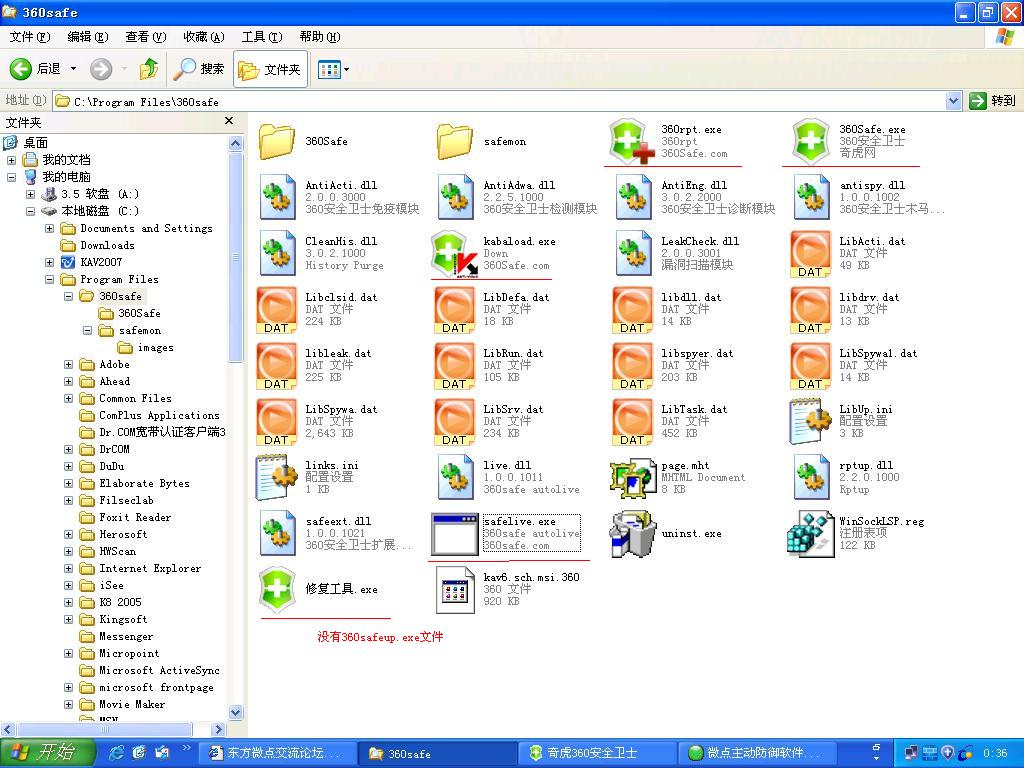Select KAV2007 in the folder tree
Screen dimensions: 1024x768
101,262
